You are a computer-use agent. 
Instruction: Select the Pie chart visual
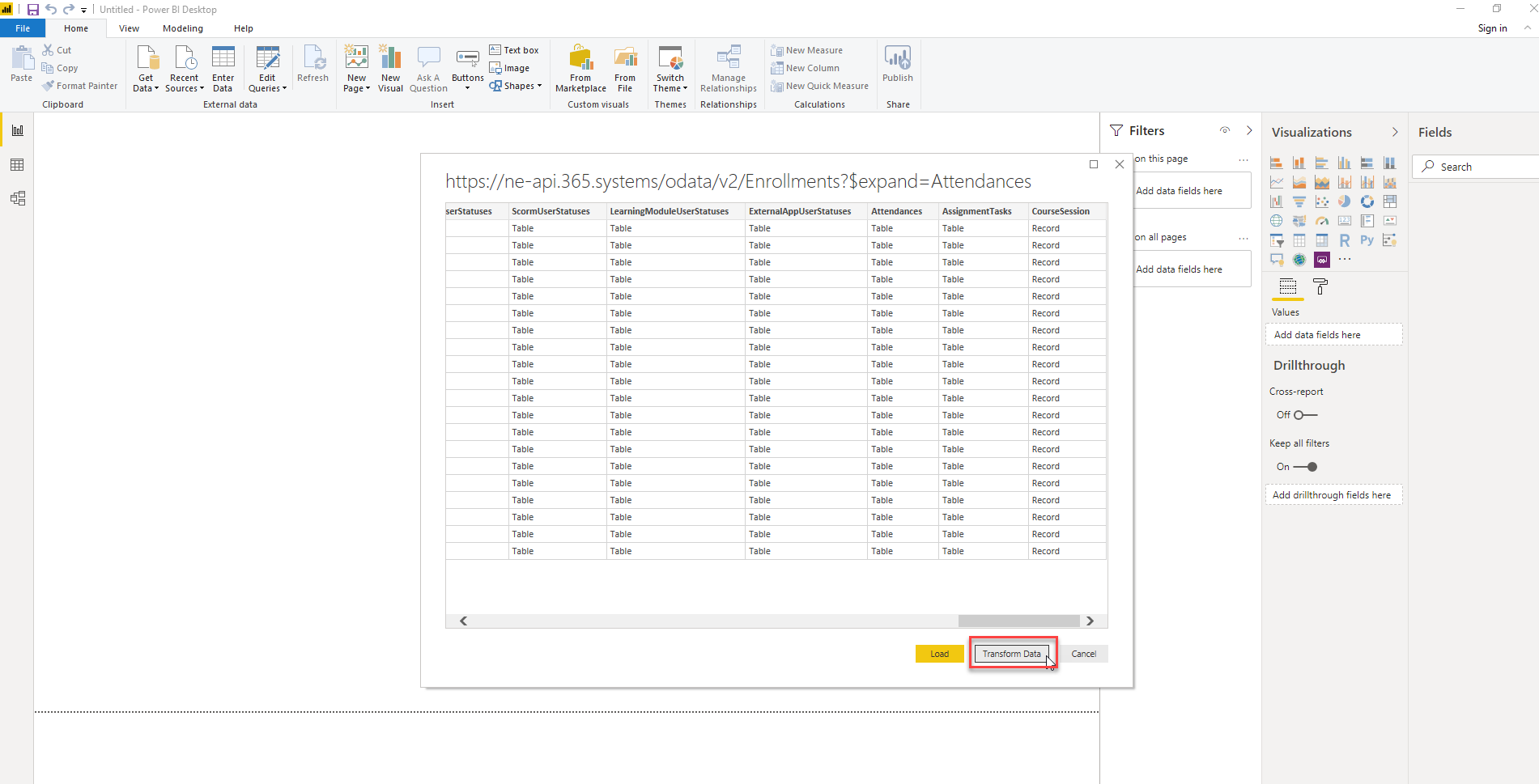1345,201
